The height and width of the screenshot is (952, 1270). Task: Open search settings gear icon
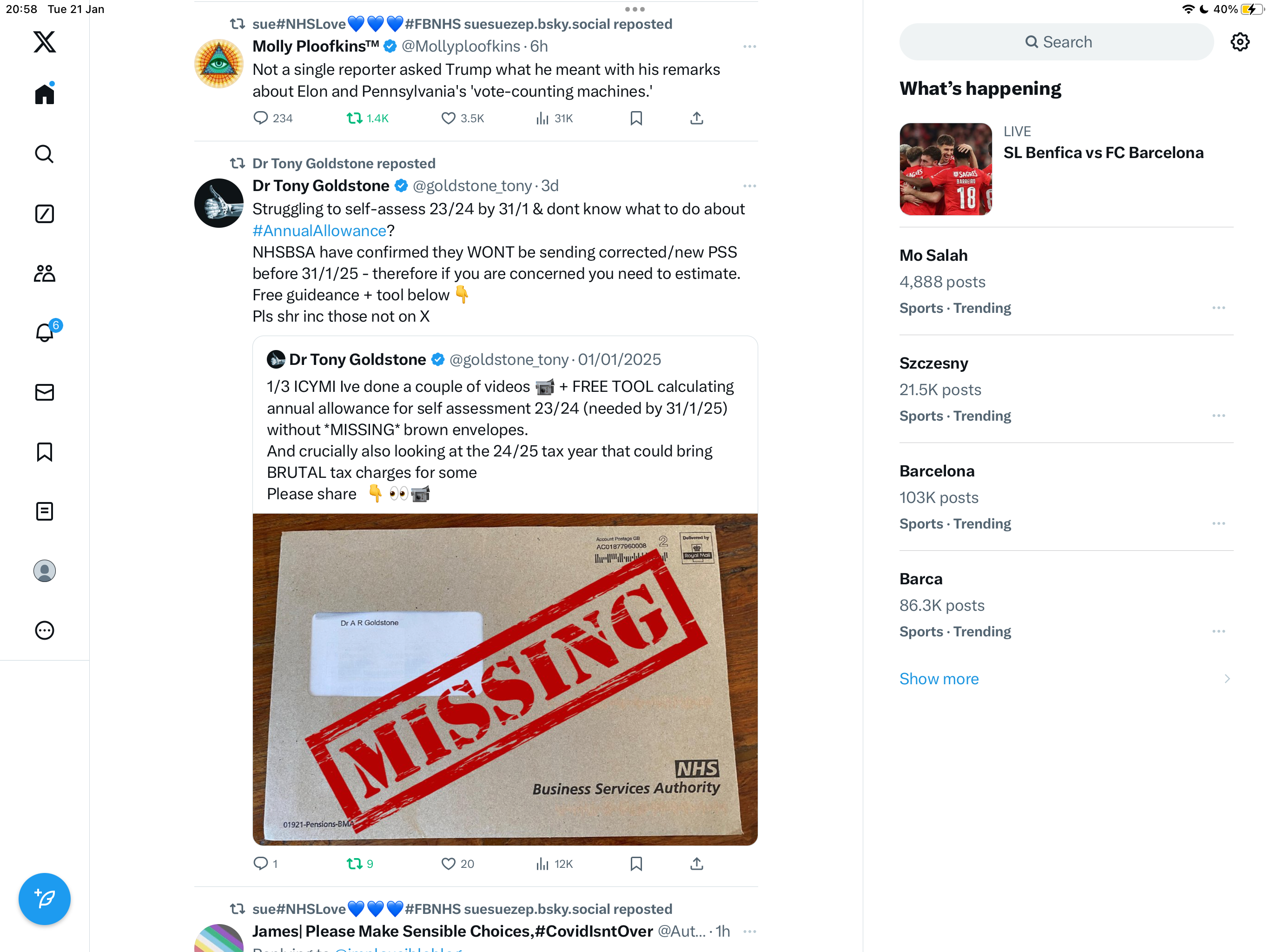pos(1240,42)
